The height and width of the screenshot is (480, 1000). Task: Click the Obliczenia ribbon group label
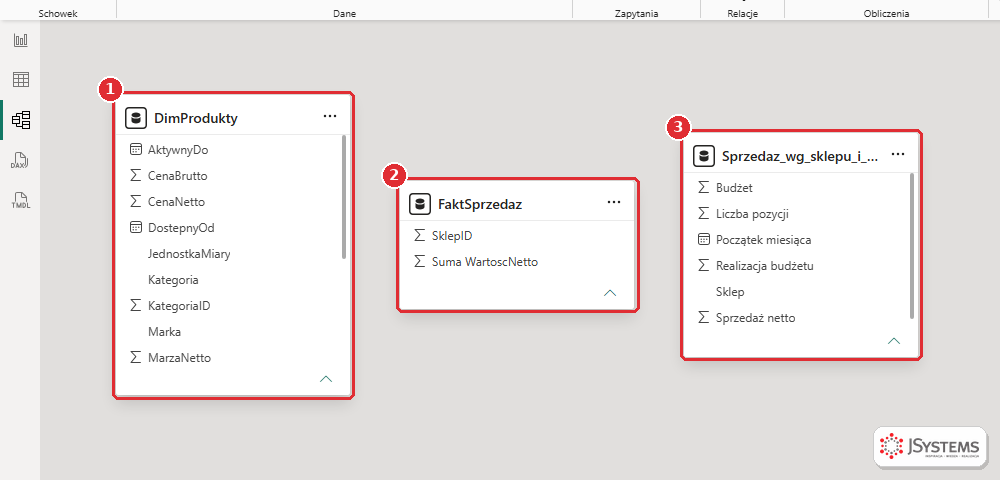click(886, 13)
